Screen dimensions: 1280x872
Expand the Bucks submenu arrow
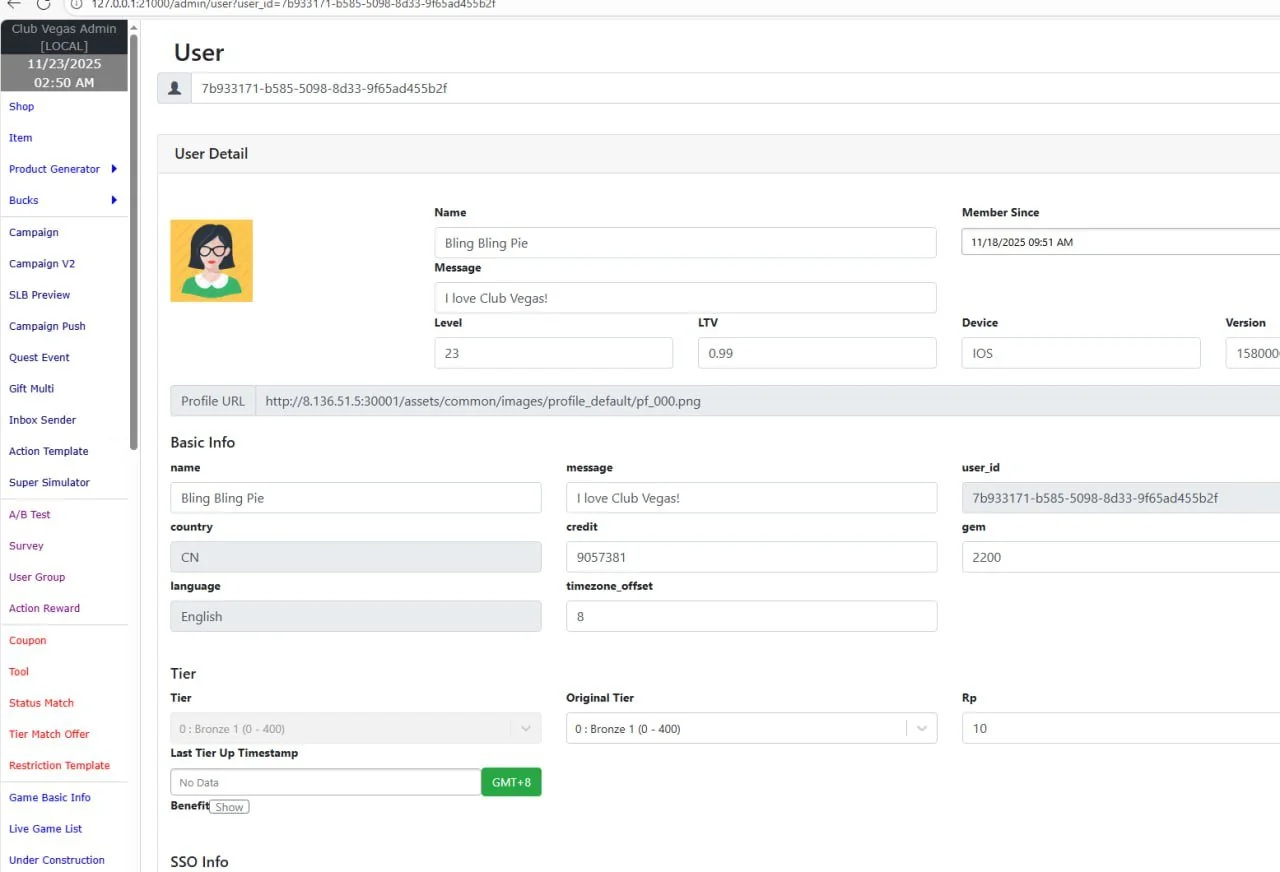[x=114, y=200]
